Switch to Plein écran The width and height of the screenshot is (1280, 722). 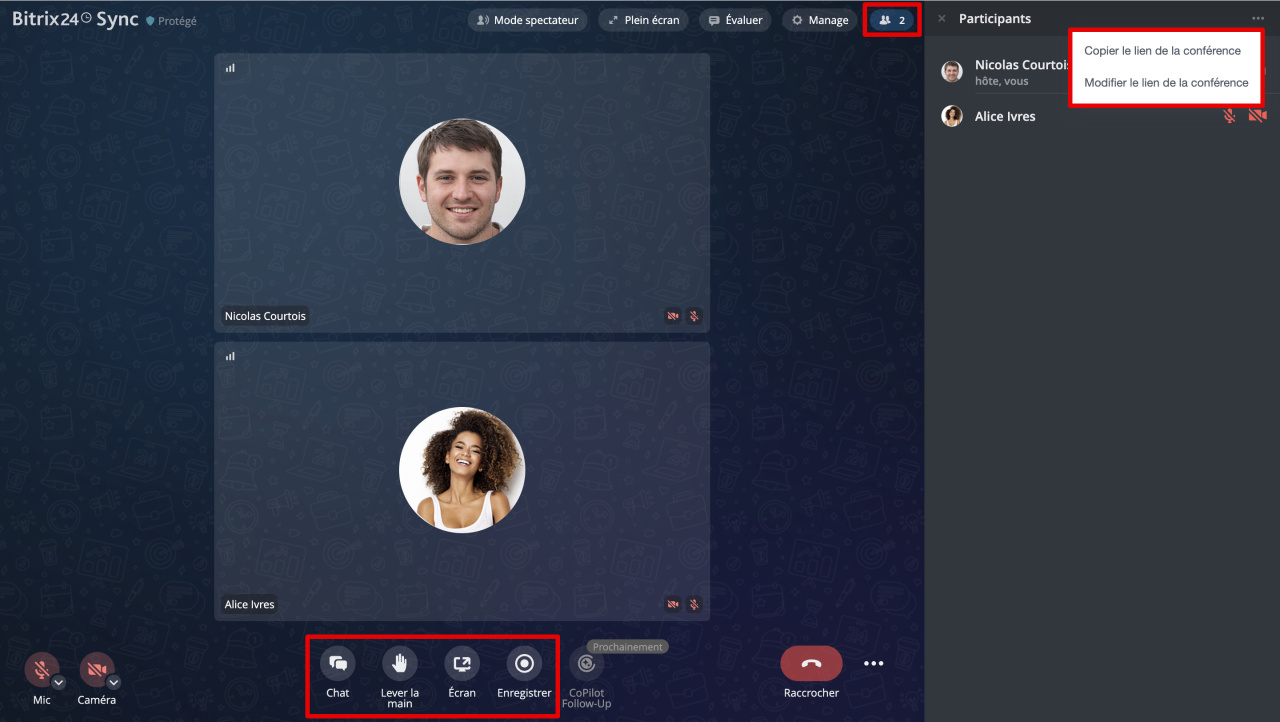[643, 20]
